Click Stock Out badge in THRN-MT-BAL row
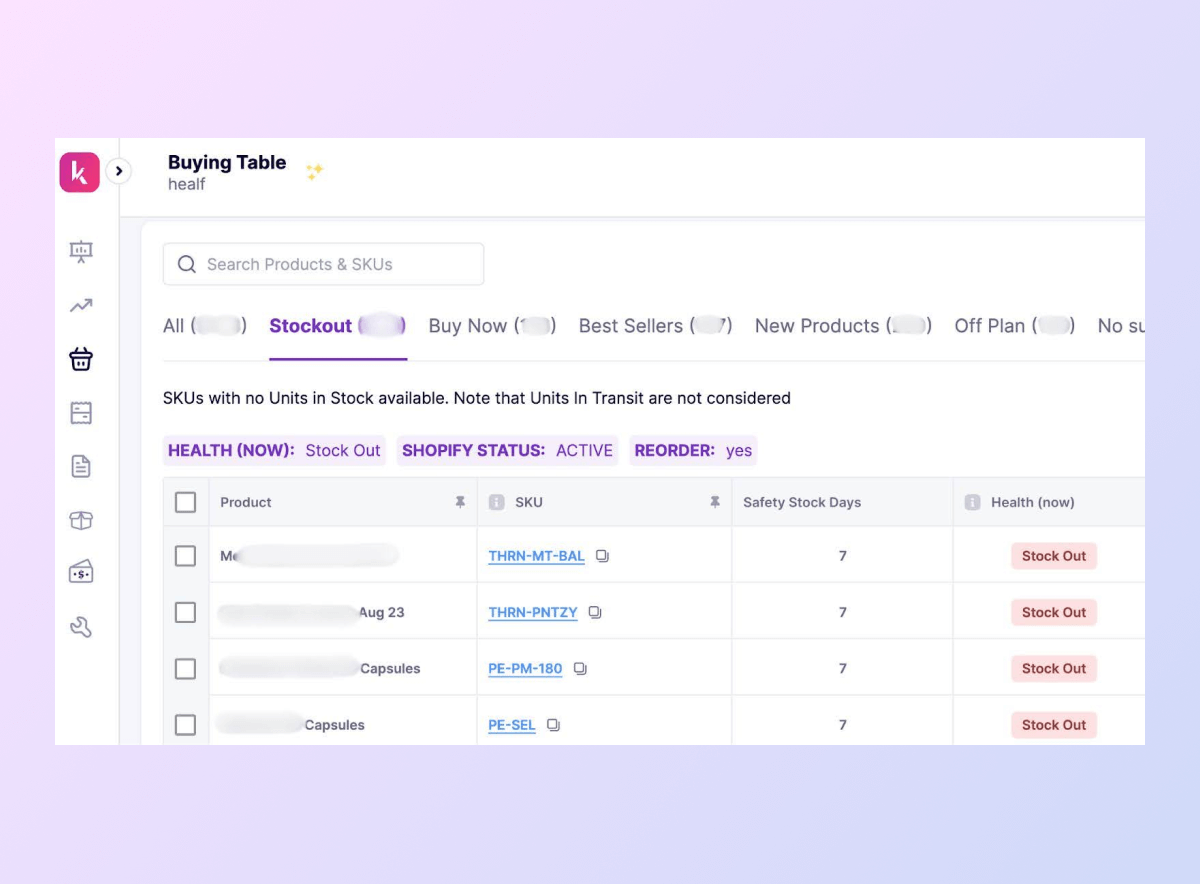Viewport: 1200px width, 884px height. pos(1054,556)
